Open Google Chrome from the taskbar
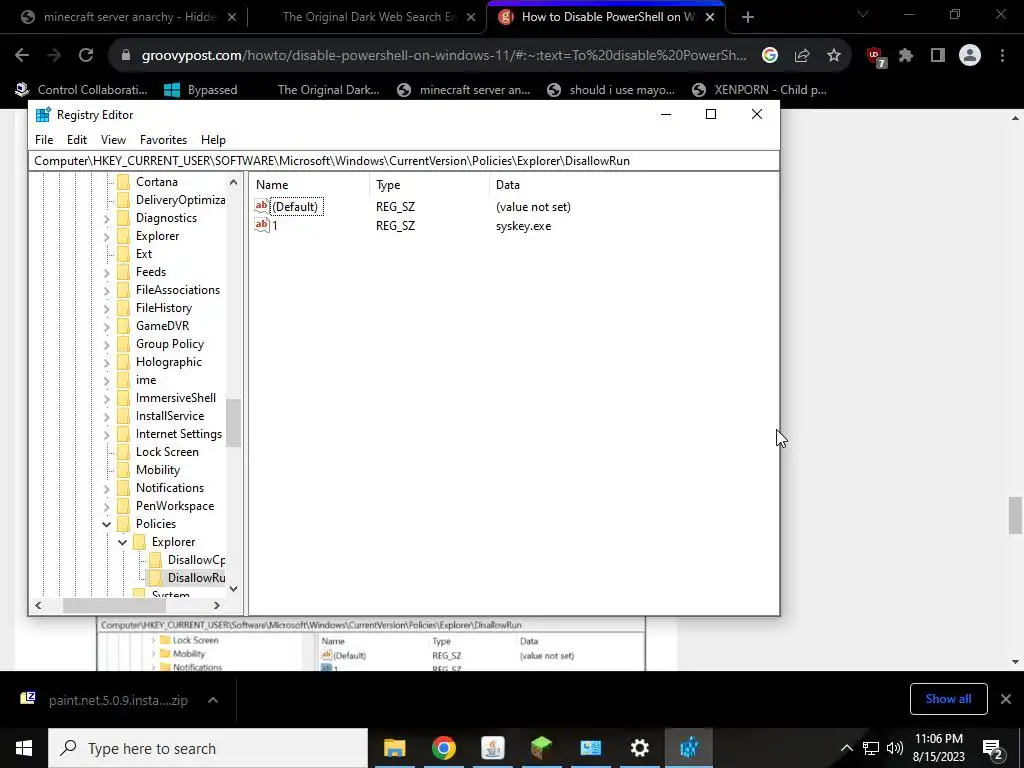The height and width of the screenshot is (768, 1024). (x=443, y=748)
